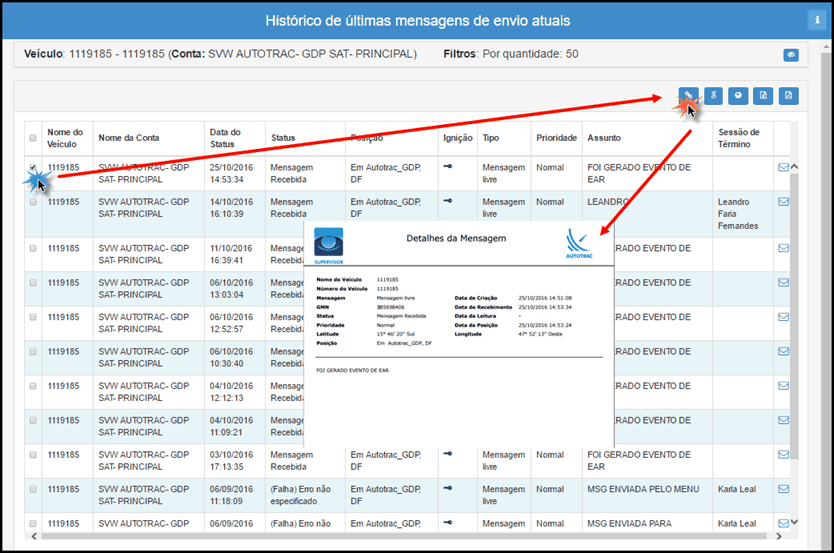834x553 pixels.
Task: Check the checkbox for the 03/10/2016 row
Action: pos(33,455)
